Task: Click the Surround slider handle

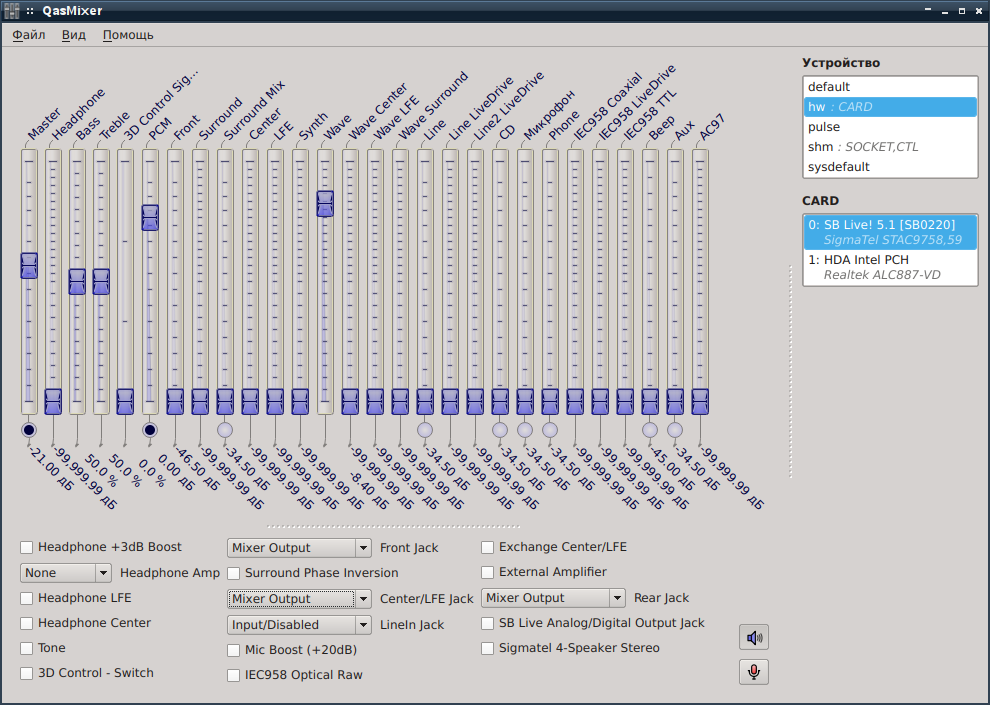Action: pyautogui.click(x=200, y=401)
